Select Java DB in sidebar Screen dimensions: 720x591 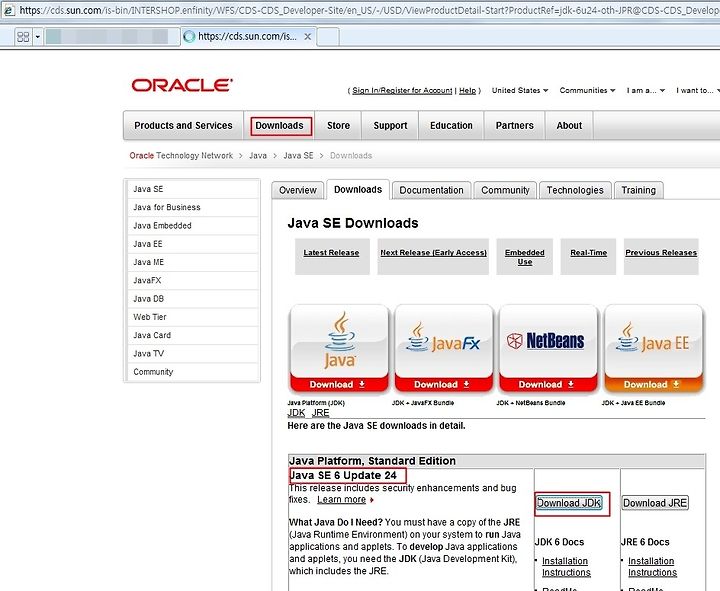(193, 299)
